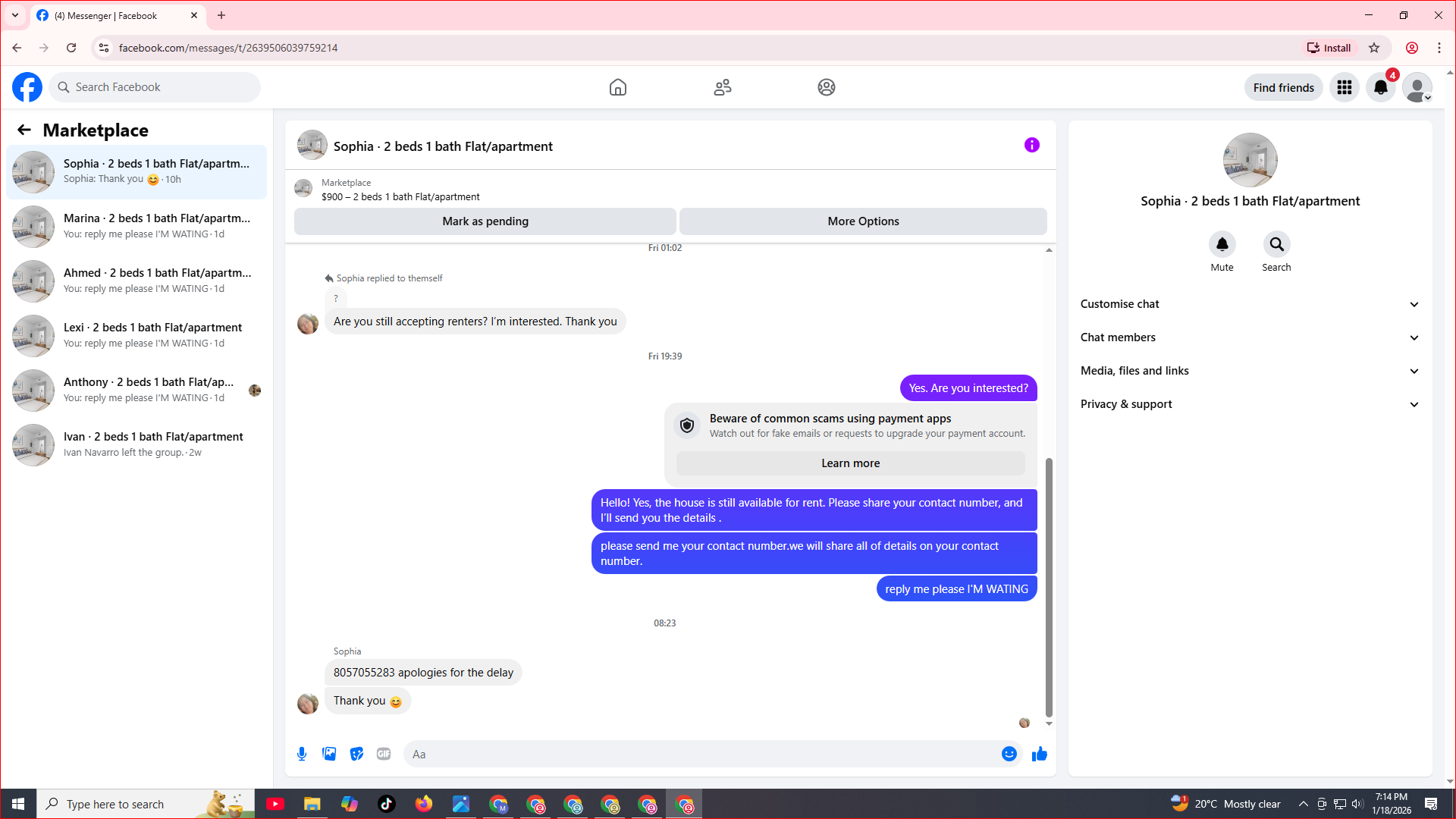
Task: Open the sticker picker icon
Action: (356, 754)
